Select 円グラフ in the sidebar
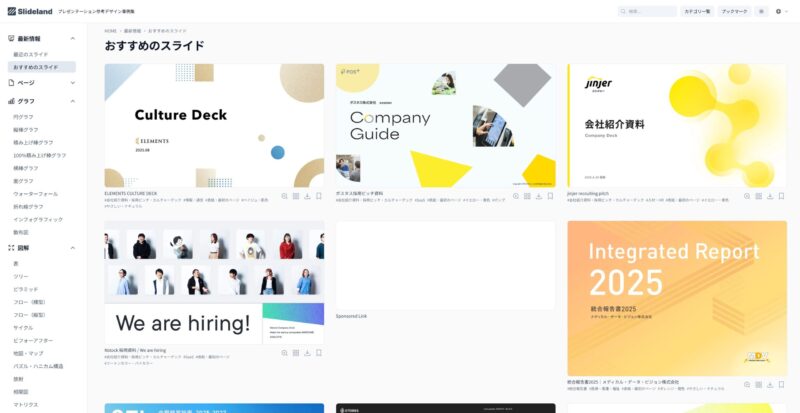 [23, 117]
